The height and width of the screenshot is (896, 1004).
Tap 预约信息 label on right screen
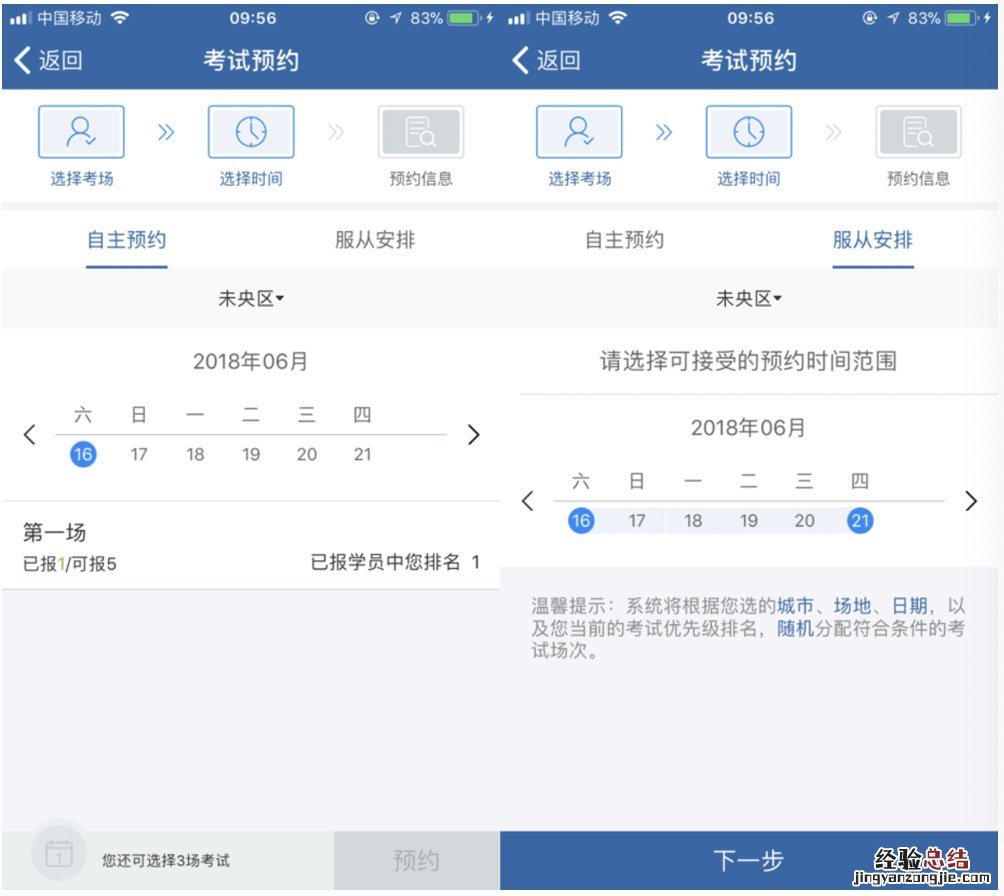point(918,179)
